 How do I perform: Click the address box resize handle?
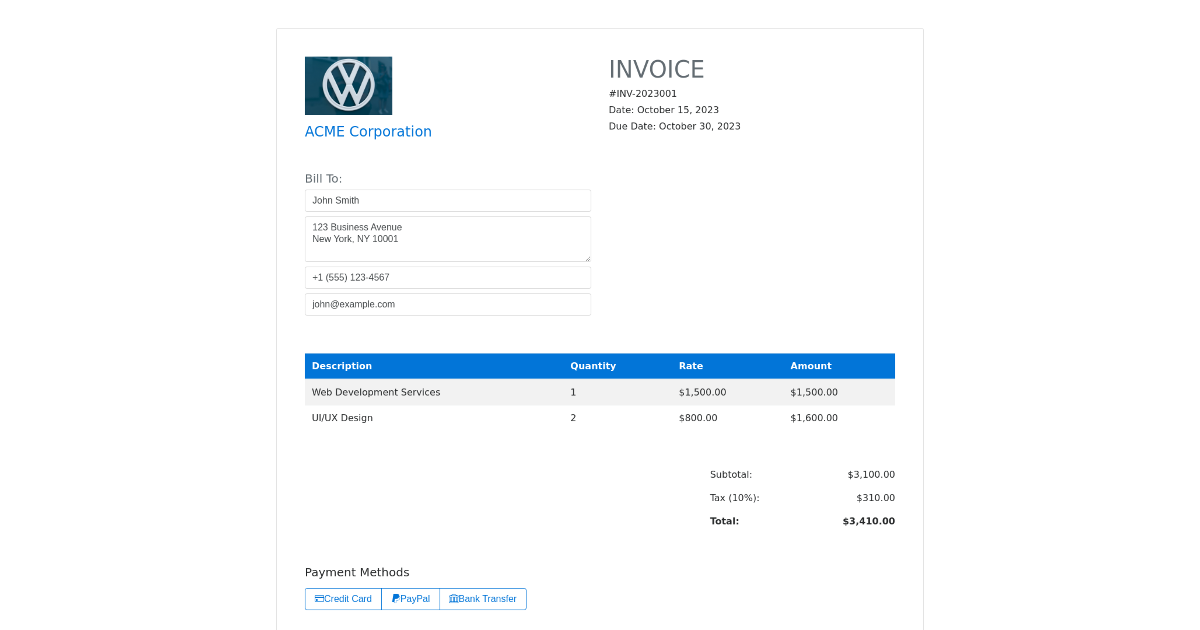(588, 260)
